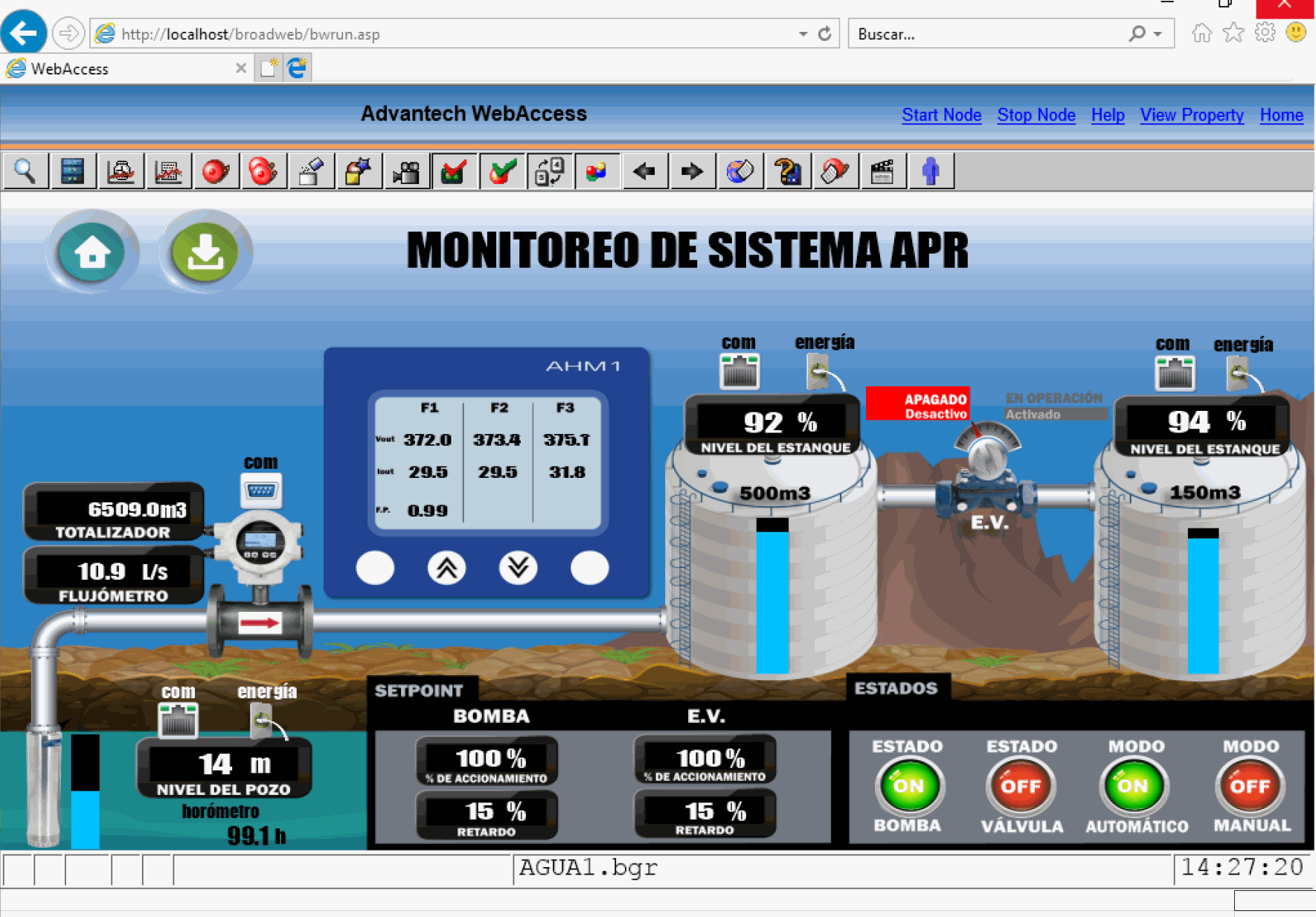Expand the search provider dropdown arrow
This screenshot has width=1316, height=917.
pos(1158,34)
